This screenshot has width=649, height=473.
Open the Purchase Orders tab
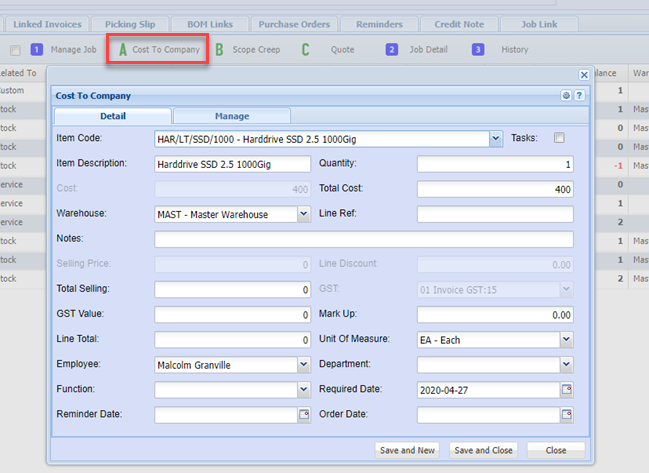point(296,23)
